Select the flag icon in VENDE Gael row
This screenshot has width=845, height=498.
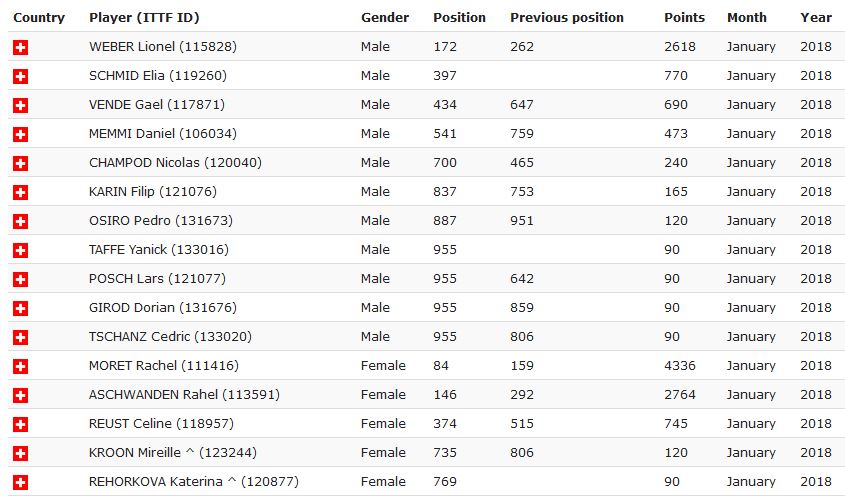click(x=20, y=105)
